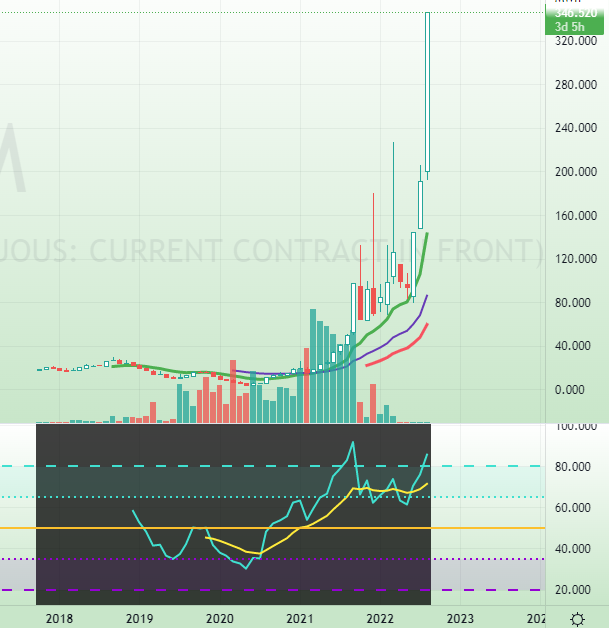The image size is (609, 628).
Task: Click indicator scale label 20.000
Action: click(x=573, y=590)
